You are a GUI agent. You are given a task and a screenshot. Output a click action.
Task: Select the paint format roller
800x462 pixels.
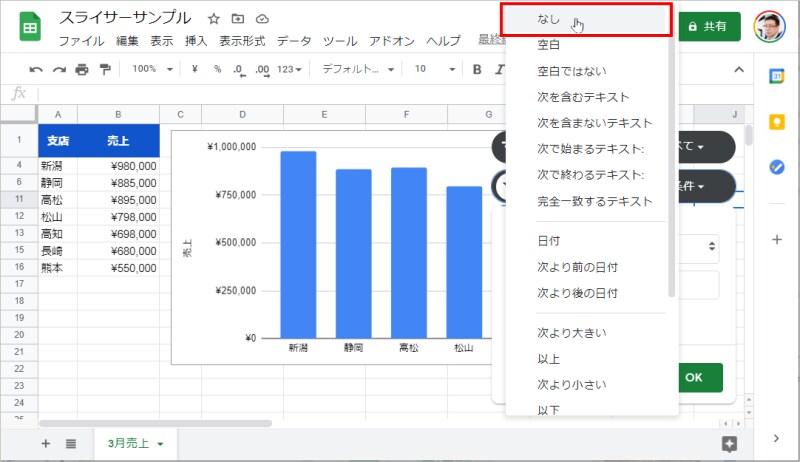coord(105,69)
